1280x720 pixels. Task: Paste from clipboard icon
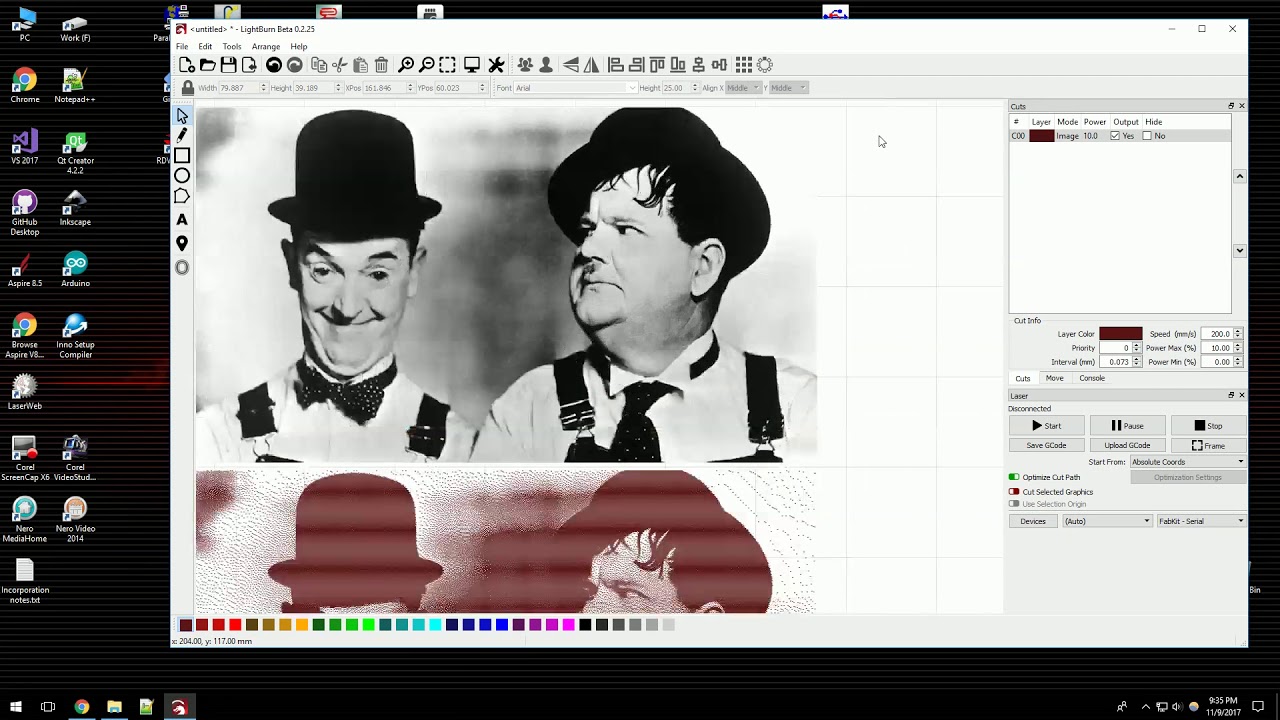(360, 65)
